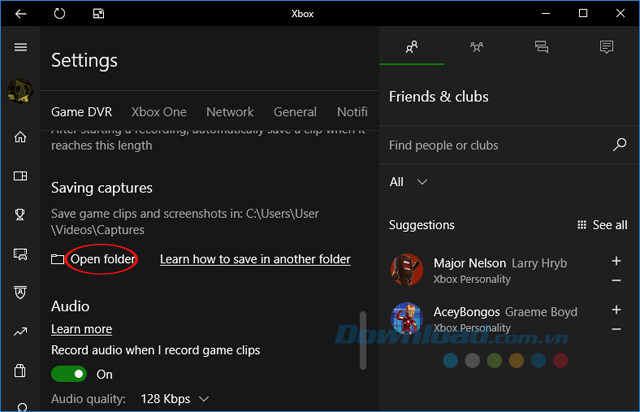
Task: Expand the All friends filter dropdown
Action: tap(409, 182)
